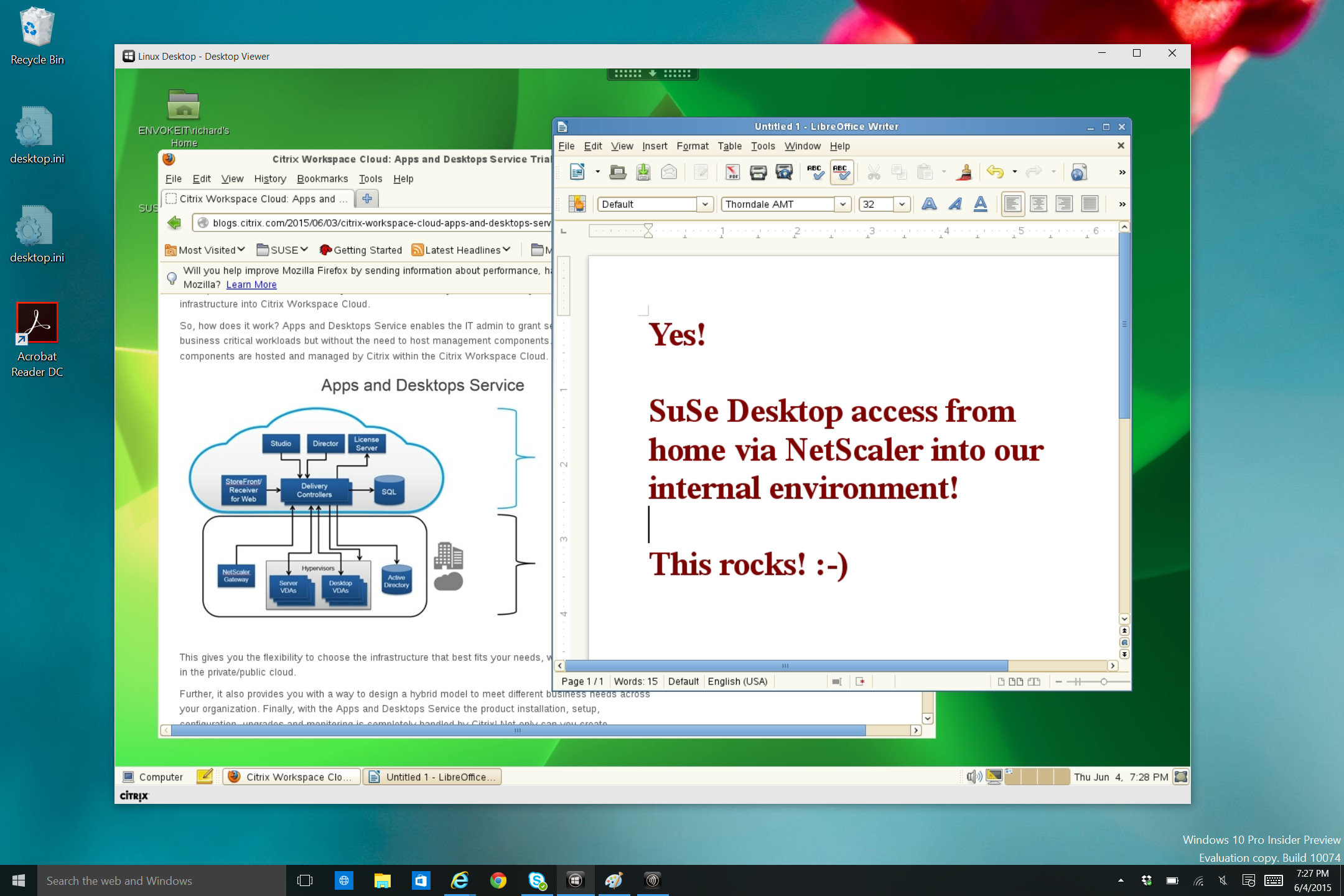Click the Save document icon
Screen dimensions: 1344x896
643,172
